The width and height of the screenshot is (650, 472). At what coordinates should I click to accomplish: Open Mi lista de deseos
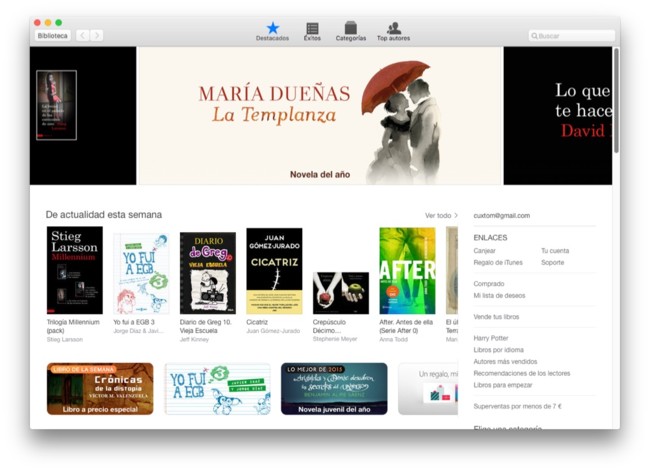(x=499, y=295)
